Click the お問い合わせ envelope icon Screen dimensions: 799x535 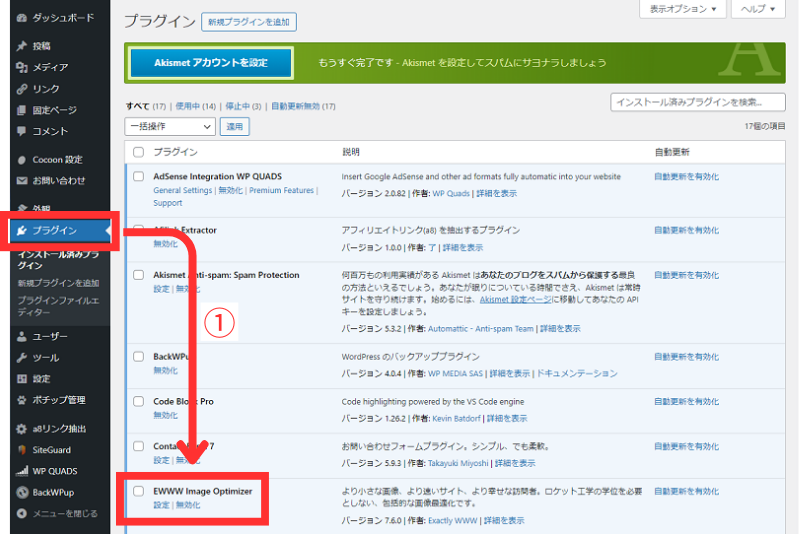pos(21,180)
